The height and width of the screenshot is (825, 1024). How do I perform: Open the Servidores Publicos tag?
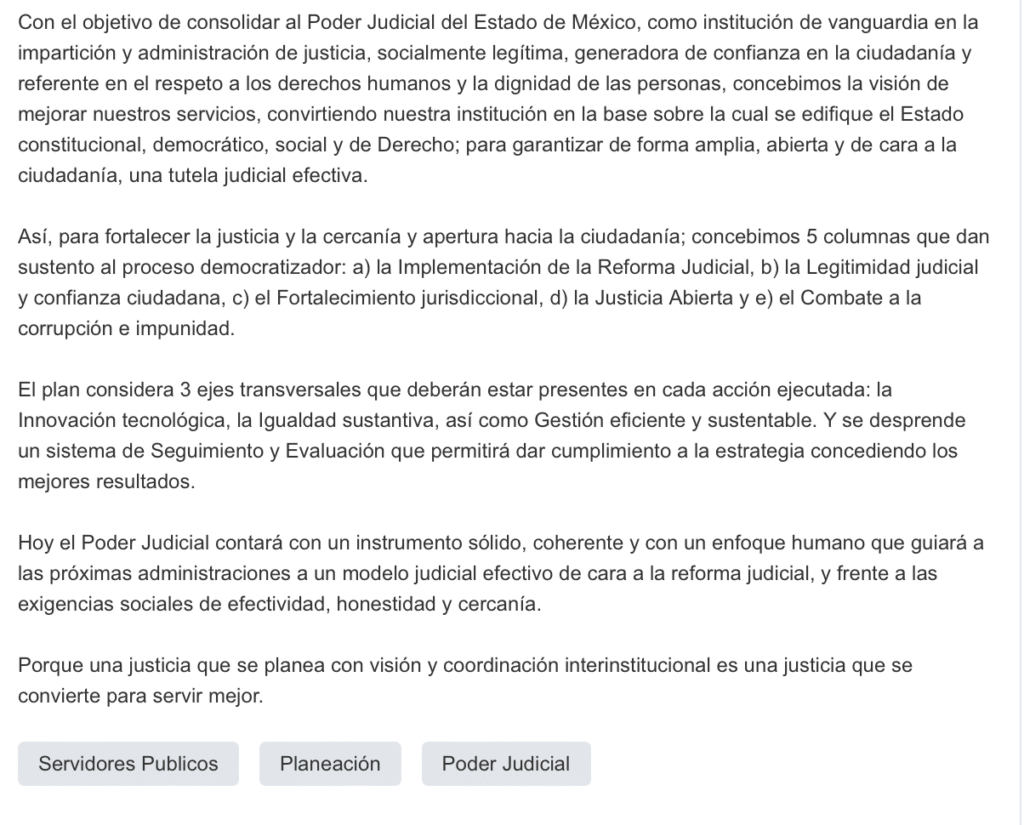pos(128,764)
